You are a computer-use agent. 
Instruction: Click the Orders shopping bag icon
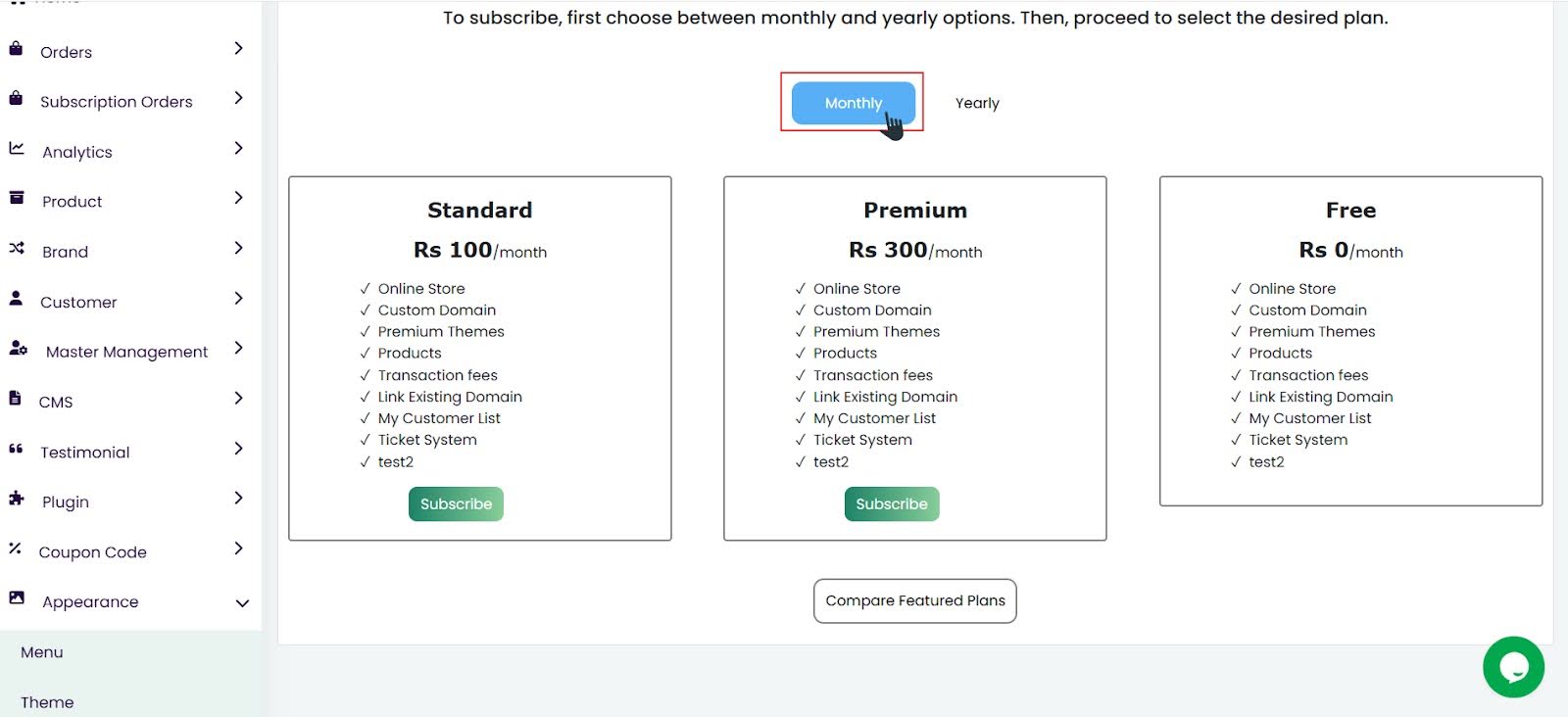click(x=16, y=49)
